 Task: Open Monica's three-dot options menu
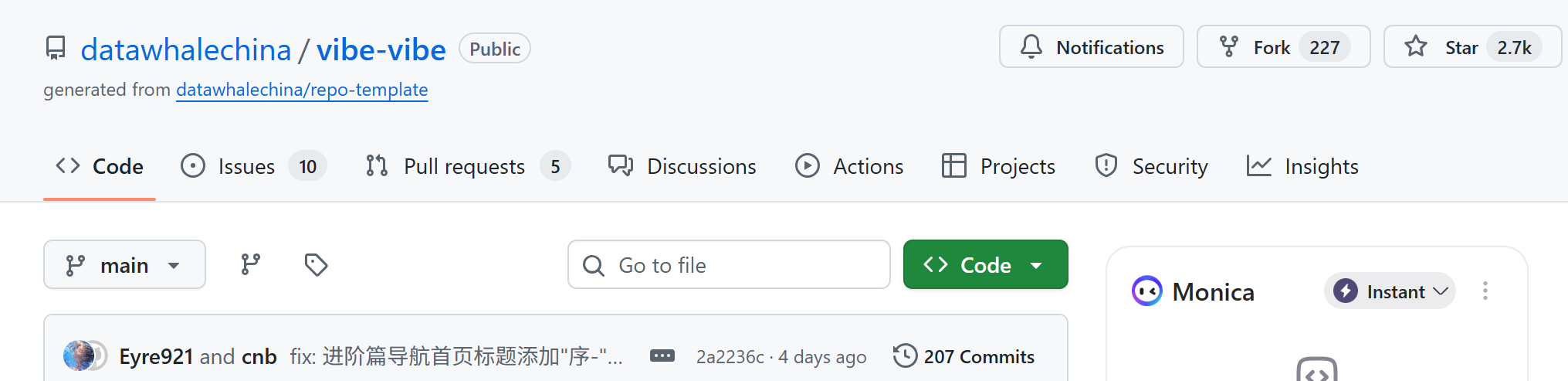pyautogui.click(x=1485, y=291)
